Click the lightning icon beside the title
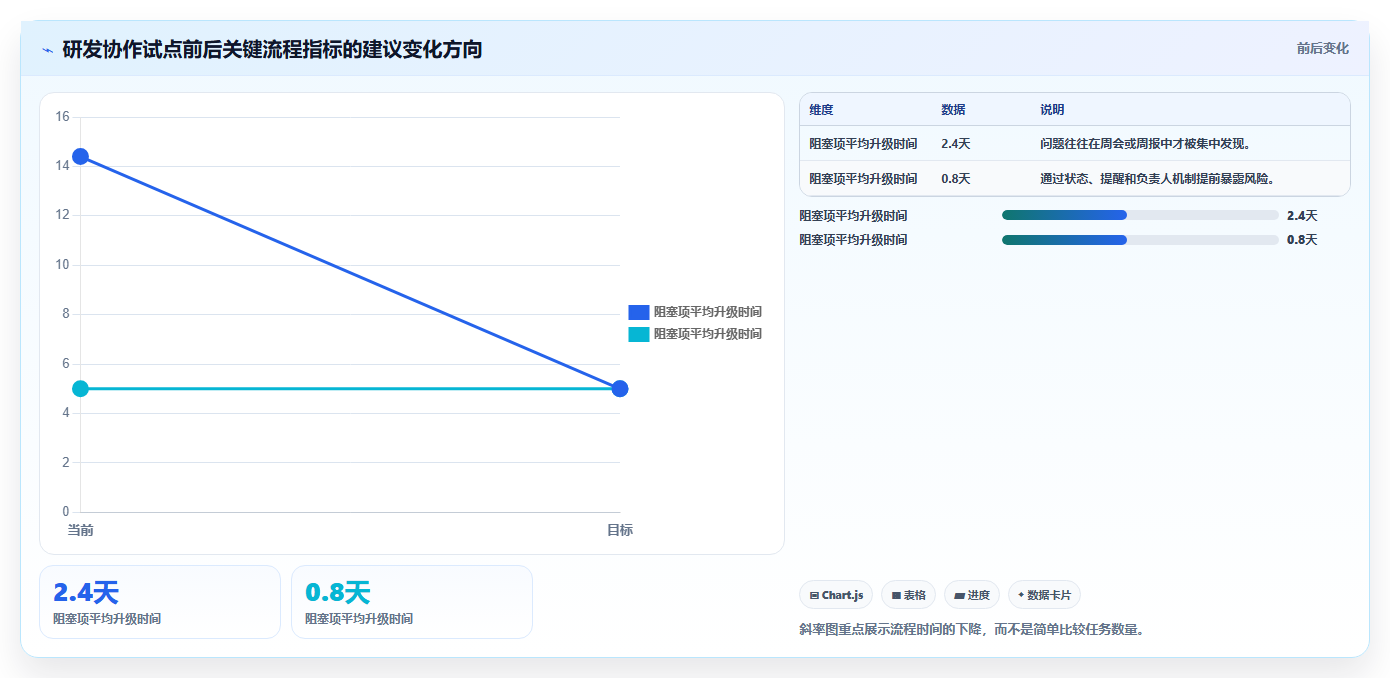 tap(47, 49)
